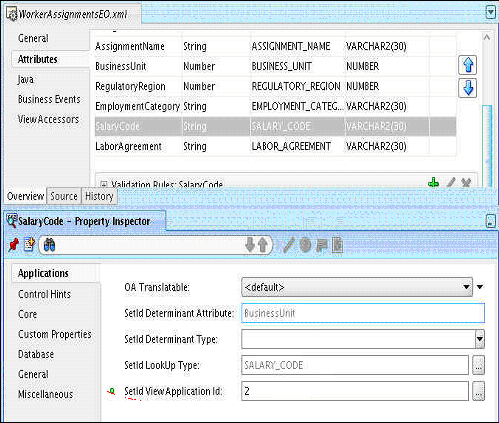The image size is (499, 423).
Task: Select the RegulatoryRegion attribute row
Action: click(x=275, y=86)
